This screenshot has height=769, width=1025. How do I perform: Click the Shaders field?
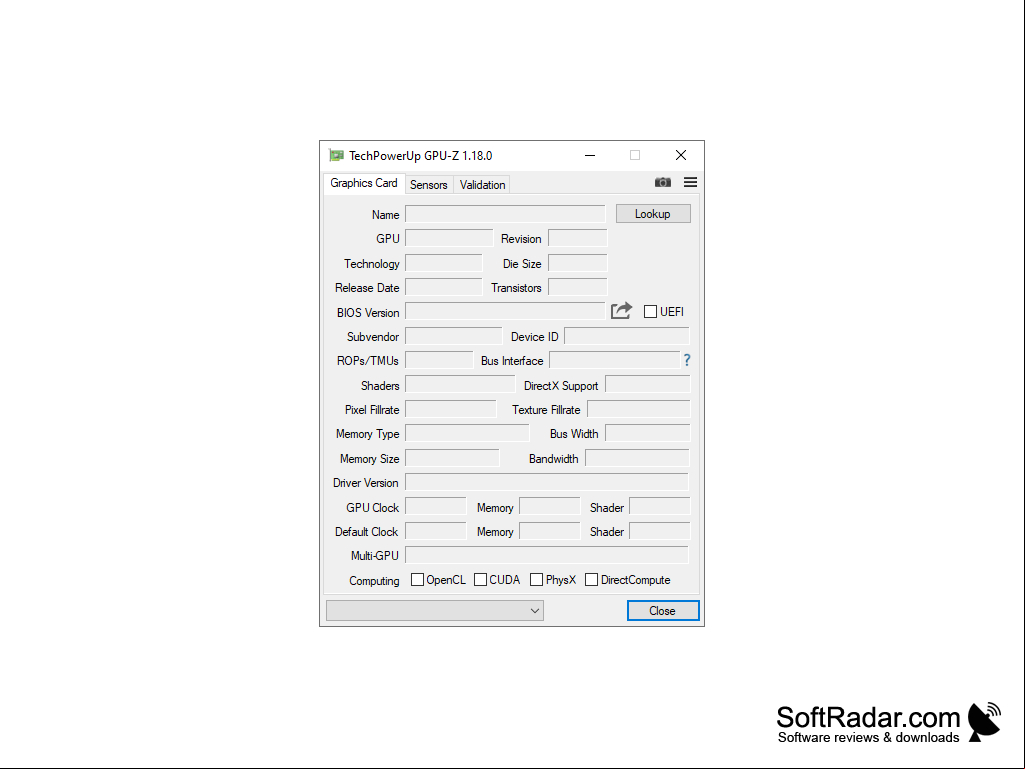pos(460,386)
